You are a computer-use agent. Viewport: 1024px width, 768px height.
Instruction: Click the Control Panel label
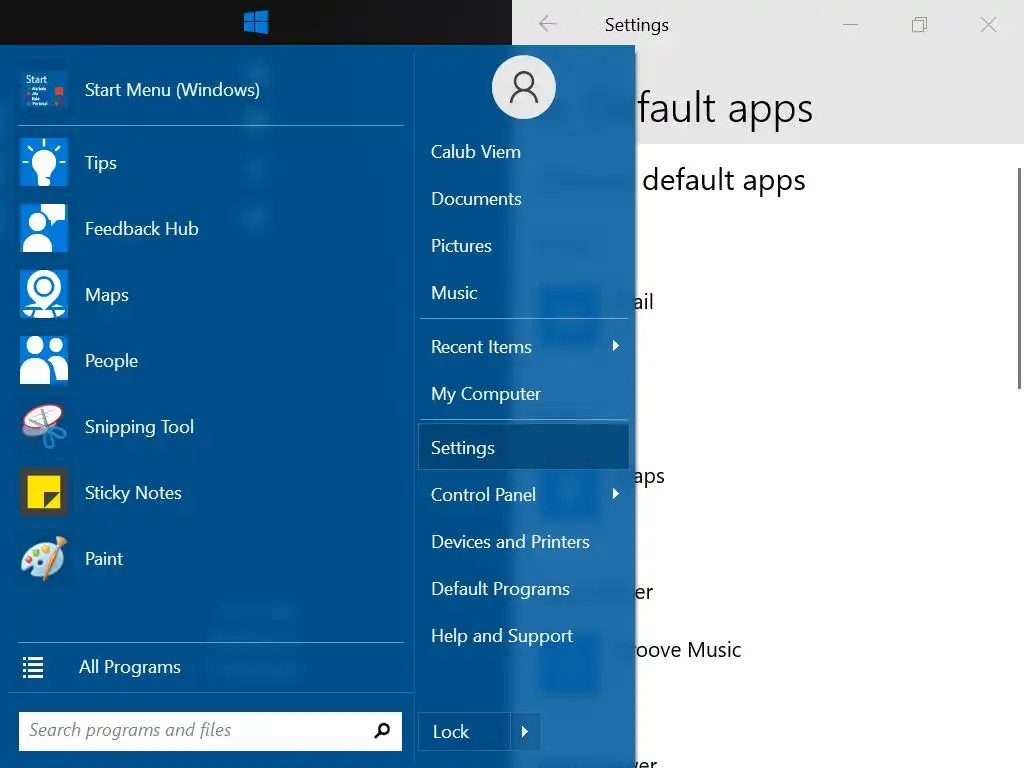(x=483, y=494)
